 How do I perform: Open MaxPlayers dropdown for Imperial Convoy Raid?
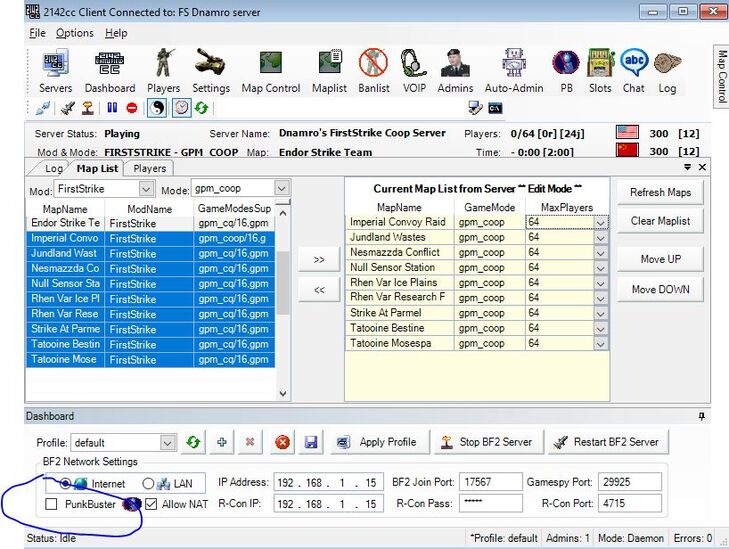coord(601,223)
